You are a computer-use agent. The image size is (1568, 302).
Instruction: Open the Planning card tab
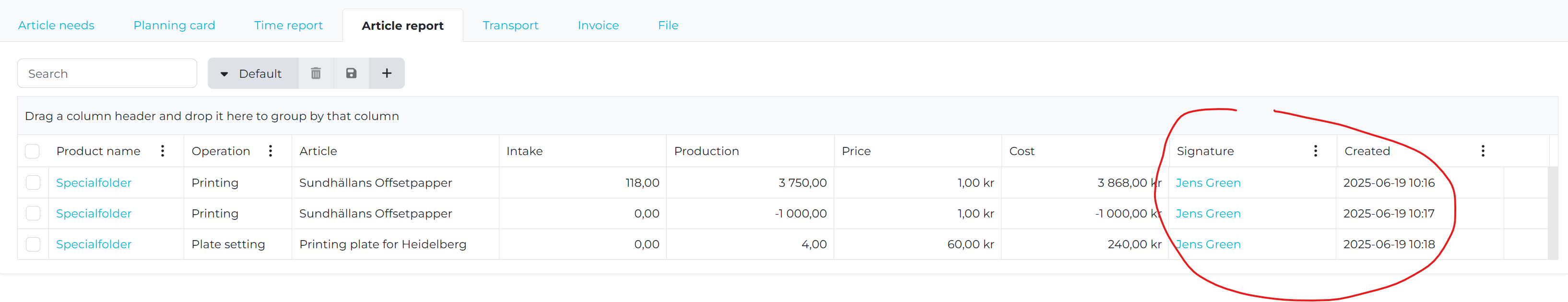pyautogui.click(x=174, y=25)
